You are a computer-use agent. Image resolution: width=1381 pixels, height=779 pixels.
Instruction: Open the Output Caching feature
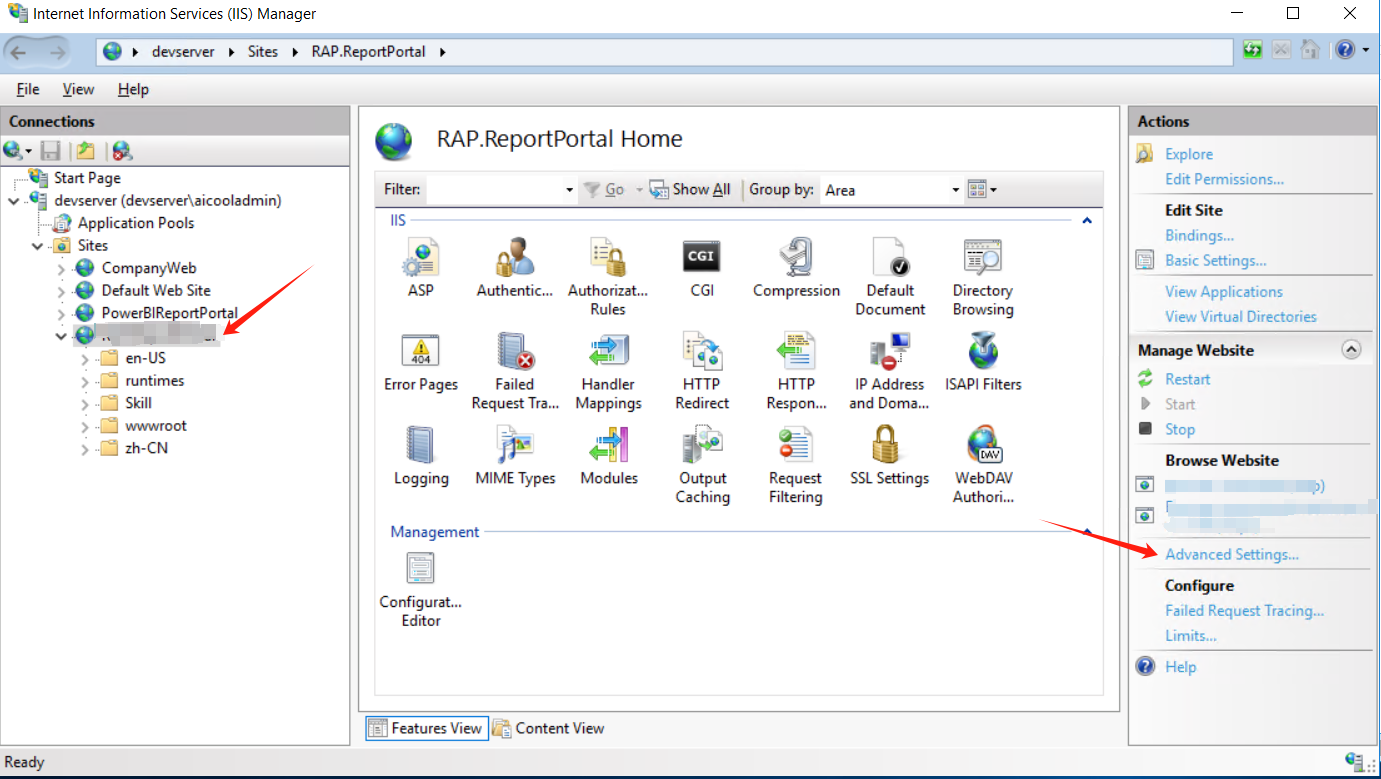[x=702, y=466]
